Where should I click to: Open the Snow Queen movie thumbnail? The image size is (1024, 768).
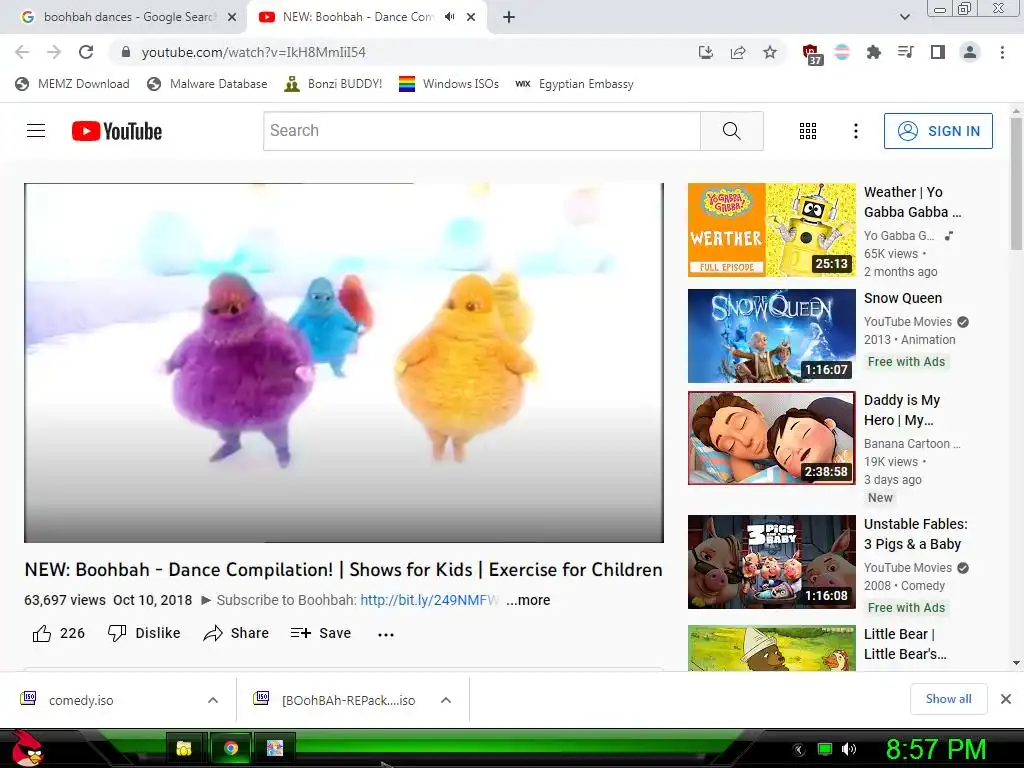(771, 336)
